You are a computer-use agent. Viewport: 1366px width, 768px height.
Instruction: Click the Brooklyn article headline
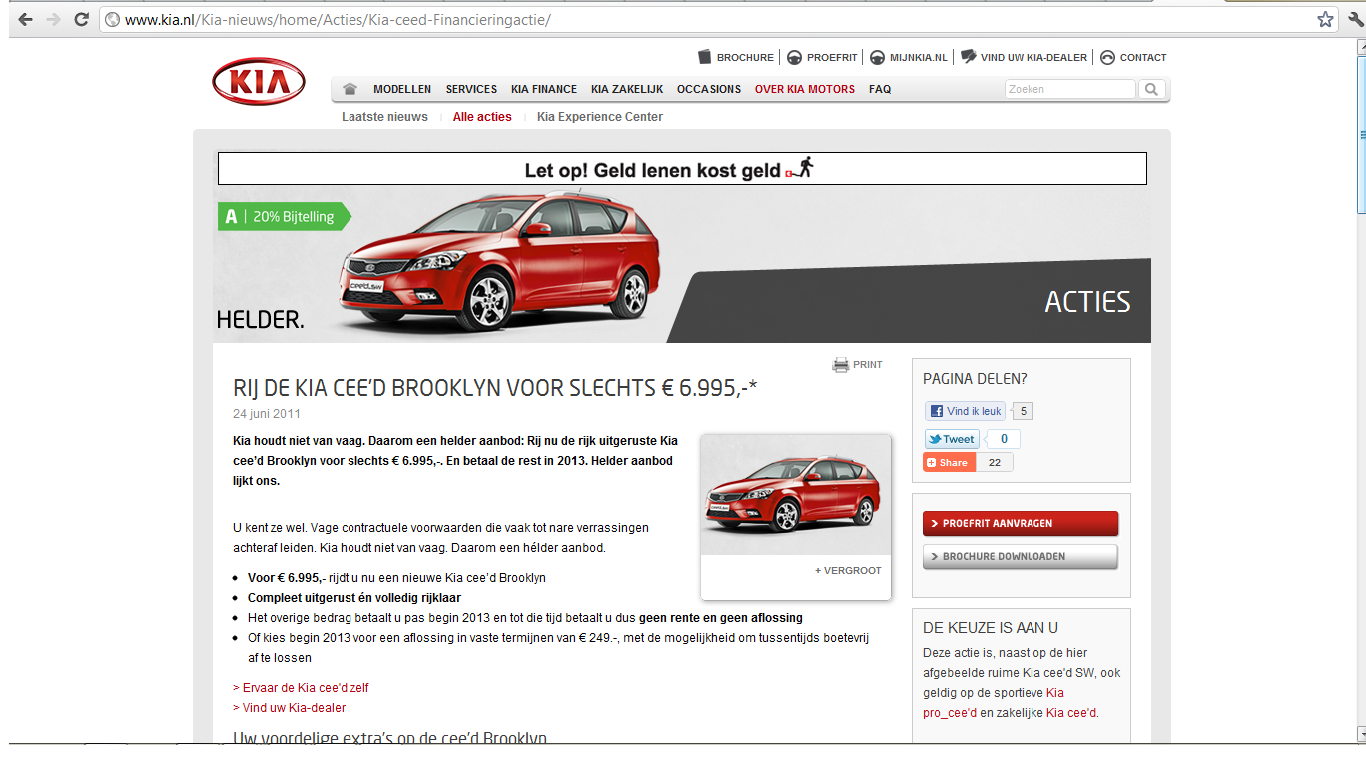click(x=495, y=388)
